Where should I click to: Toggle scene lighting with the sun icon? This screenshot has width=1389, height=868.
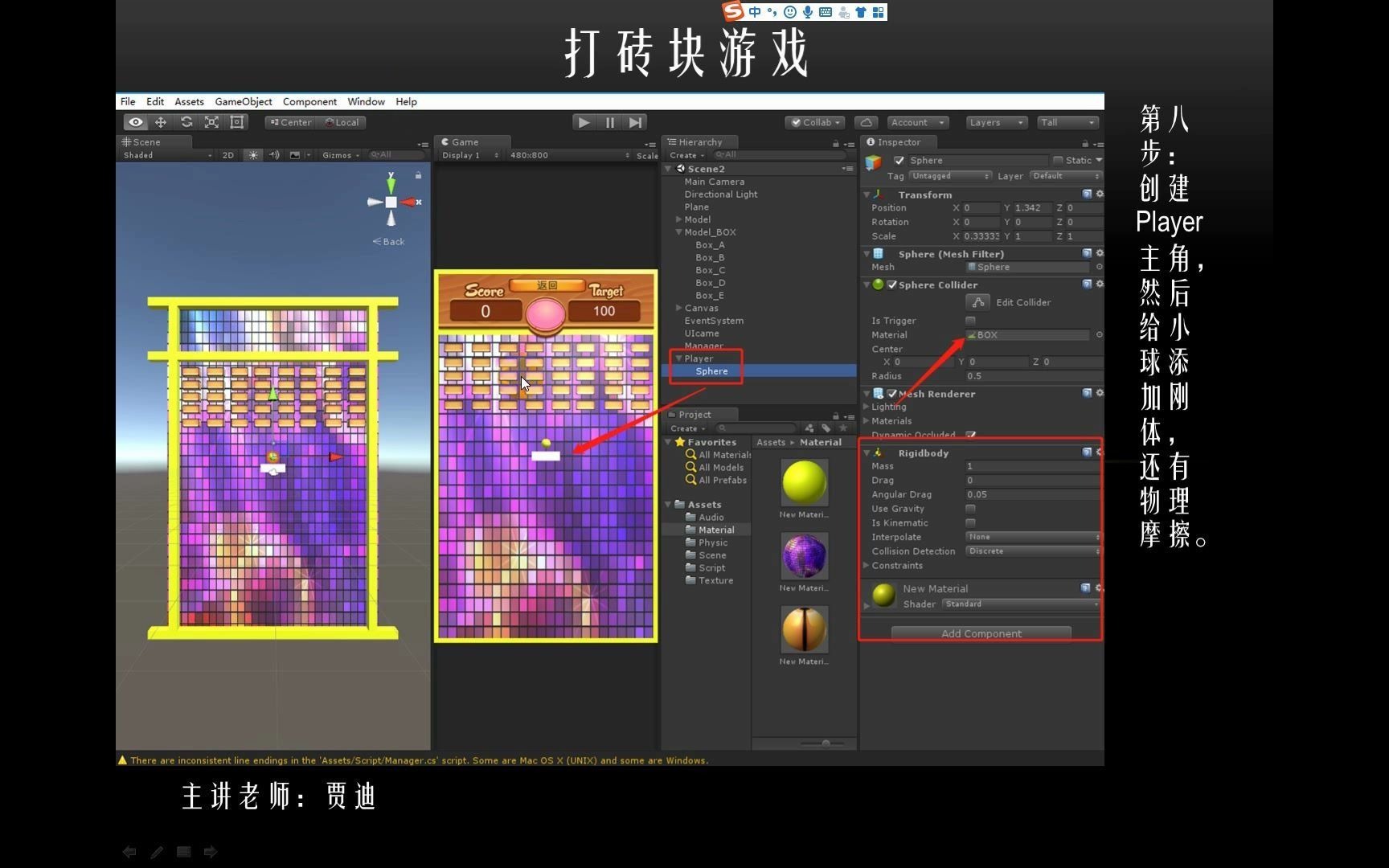point(252,154)
